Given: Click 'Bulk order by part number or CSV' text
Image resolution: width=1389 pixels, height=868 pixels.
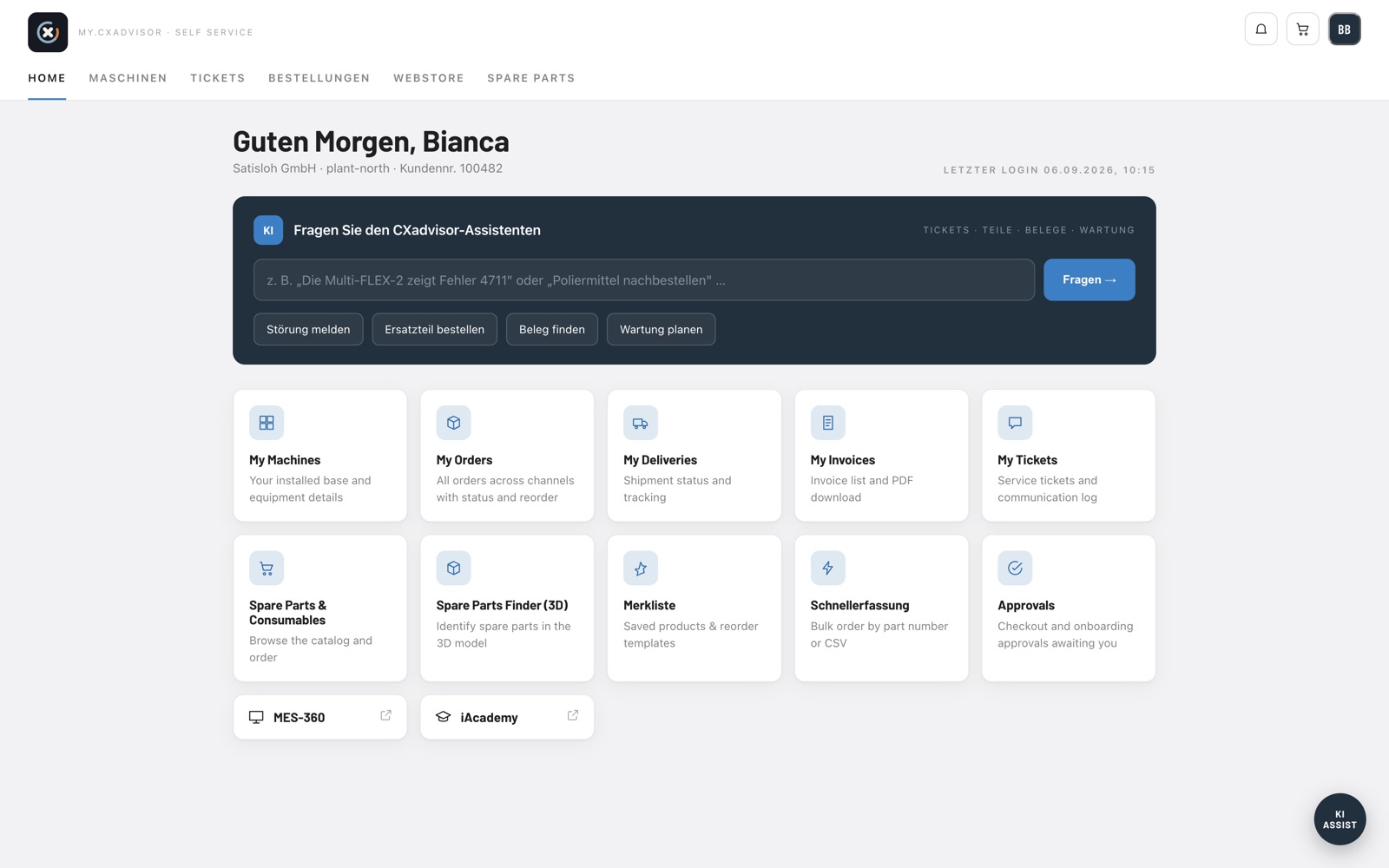Looking at the screenshot, I should coord(879,635).
